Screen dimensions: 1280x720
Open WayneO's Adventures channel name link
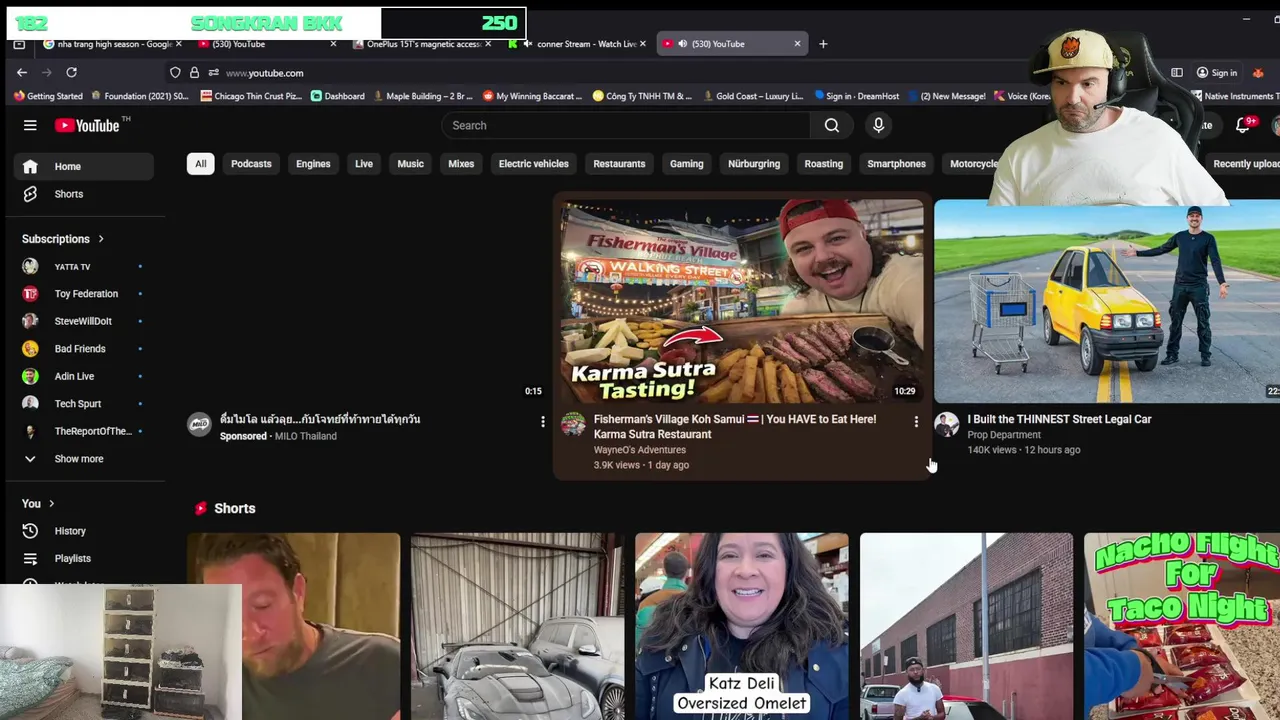point(640,450)
